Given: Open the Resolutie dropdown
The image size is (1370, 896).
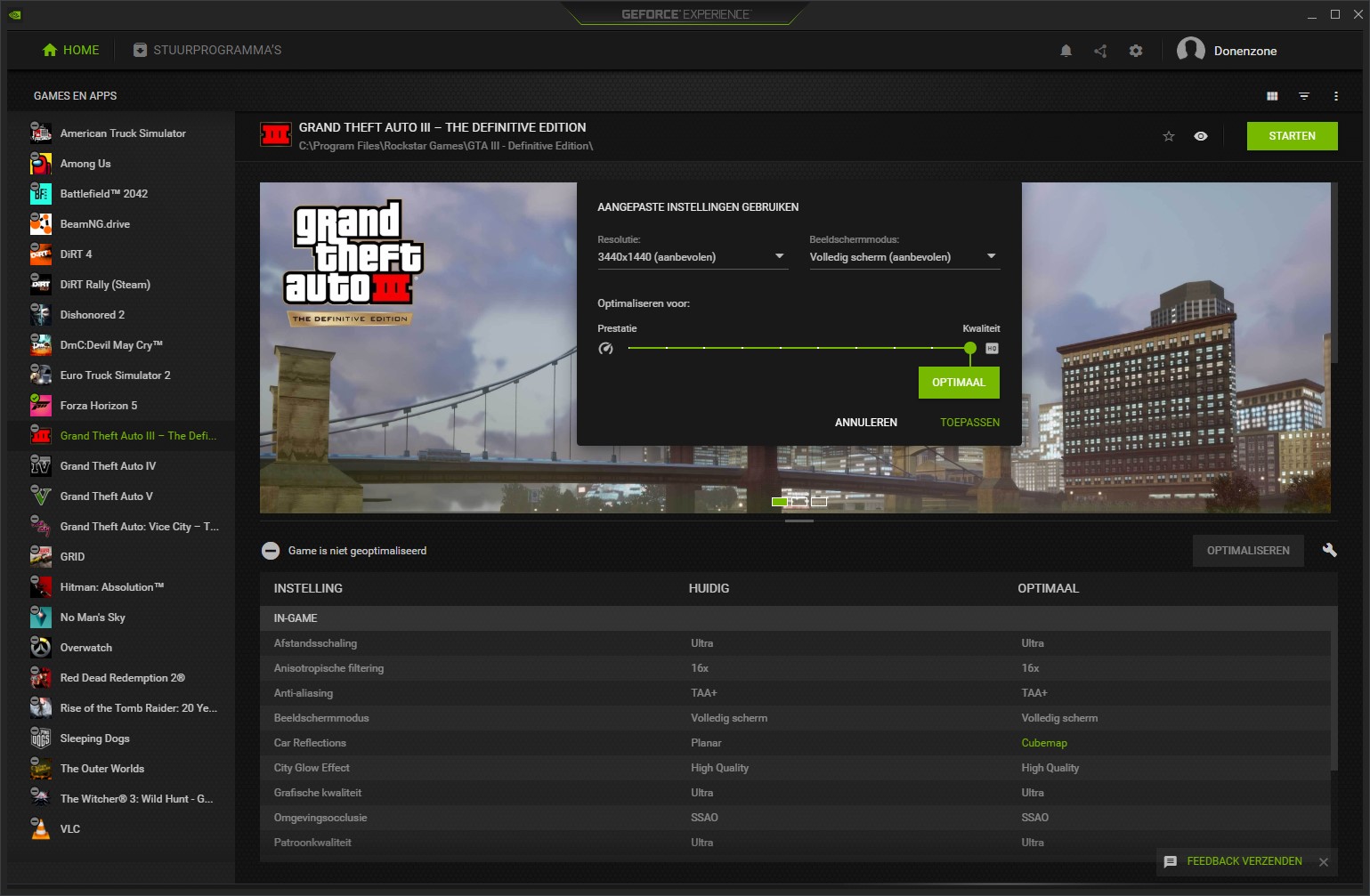Looking at the screenshot, I should pyautogui.click(x=692, y=257).
